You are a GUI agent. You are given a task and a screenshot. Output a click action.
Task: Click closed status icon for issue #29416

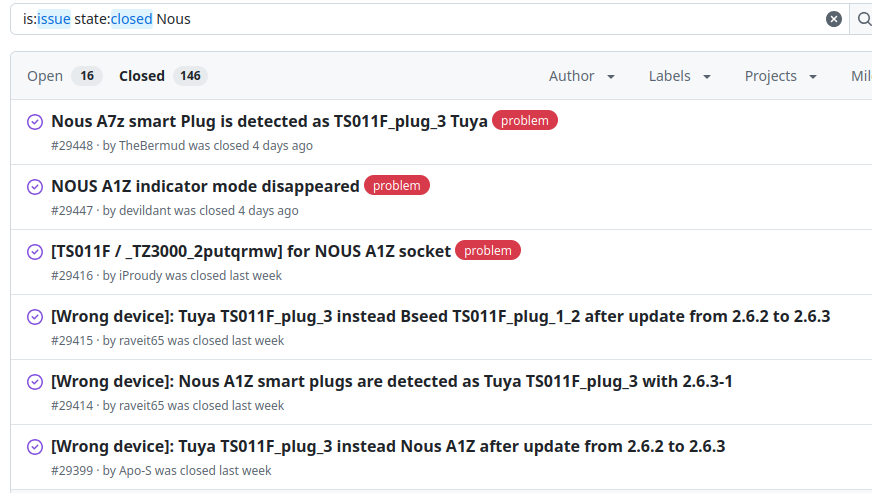coord(34,252)
